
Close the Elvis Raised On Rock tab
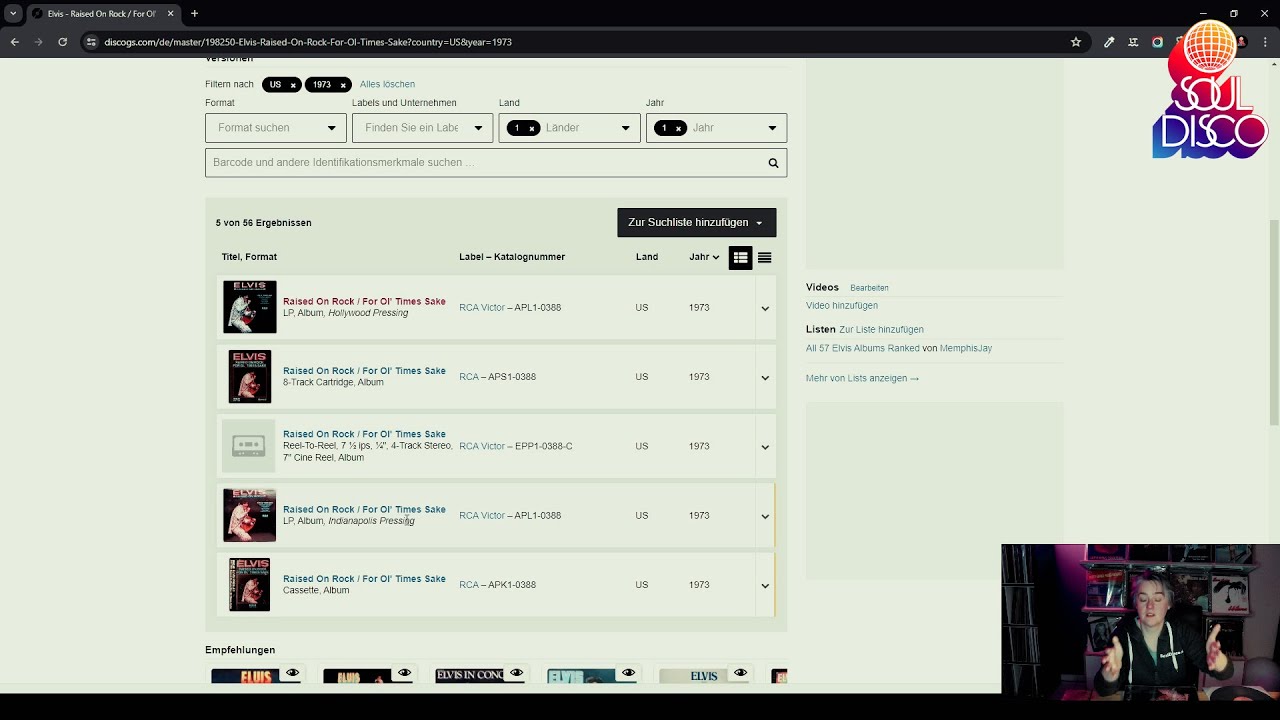click(x=170, y=13)
